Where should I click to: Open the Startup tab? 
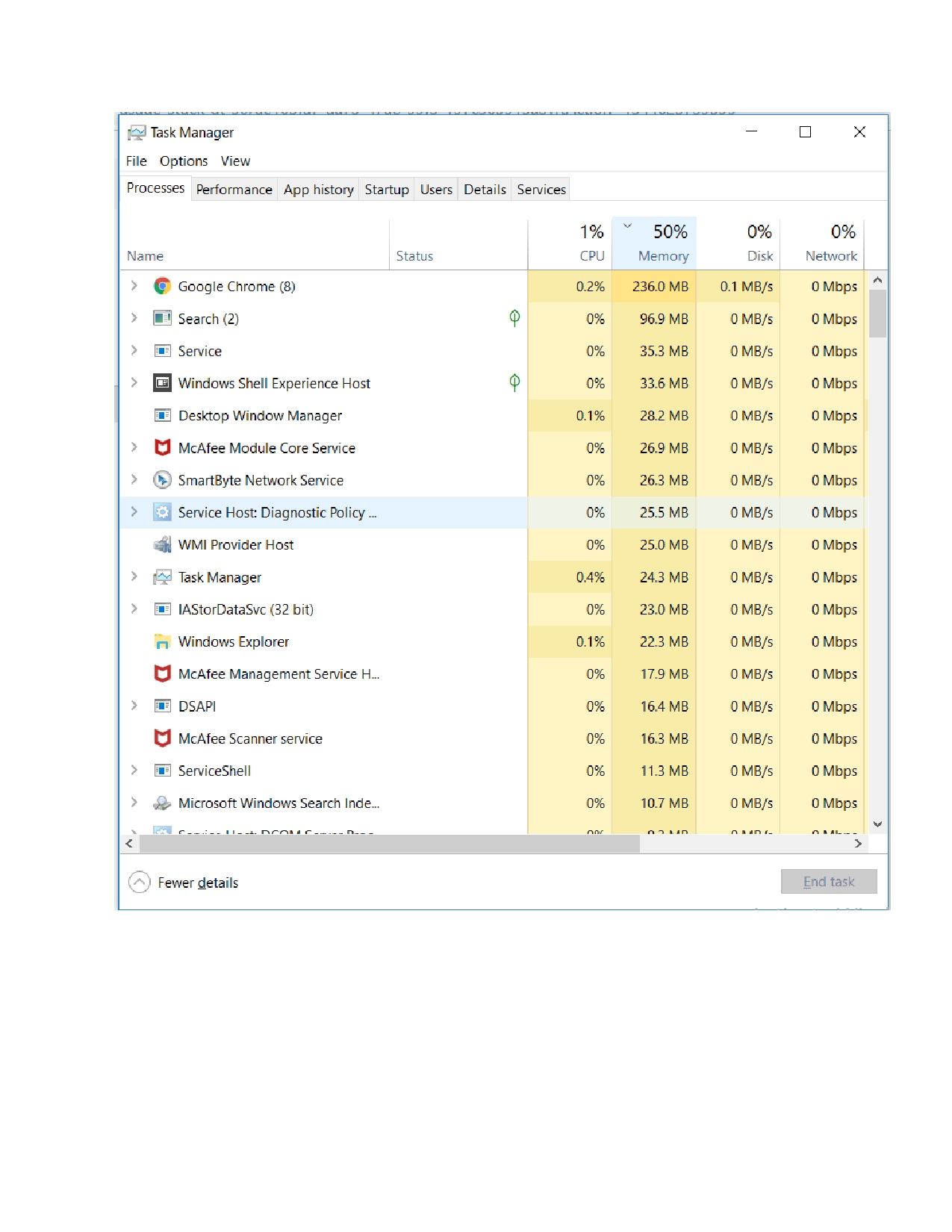tap(387, 190)
